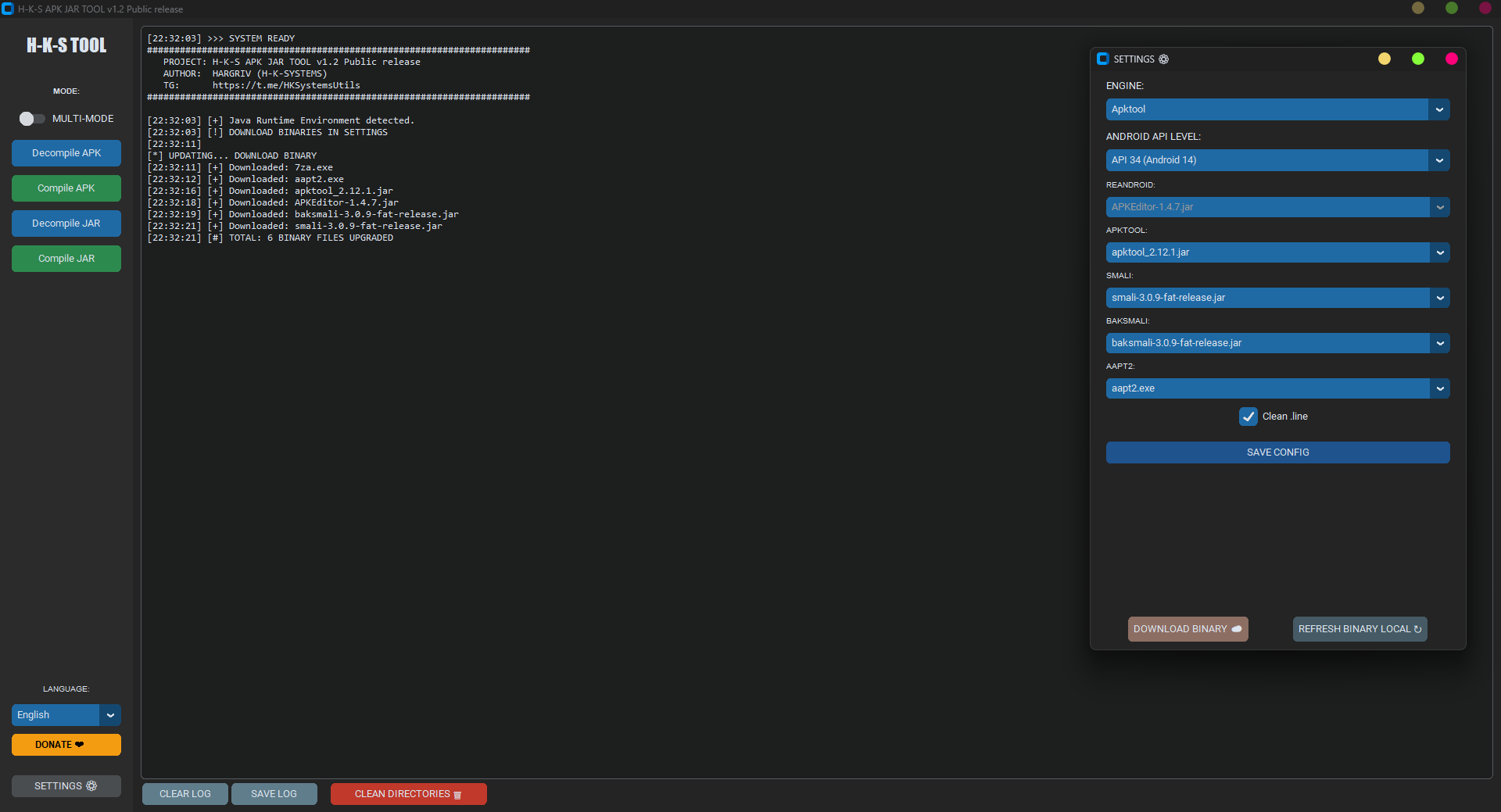Click the gear icon on the sidebar SETTINGS button
The image size is (1501, 812).
click(x=91, y=786)
